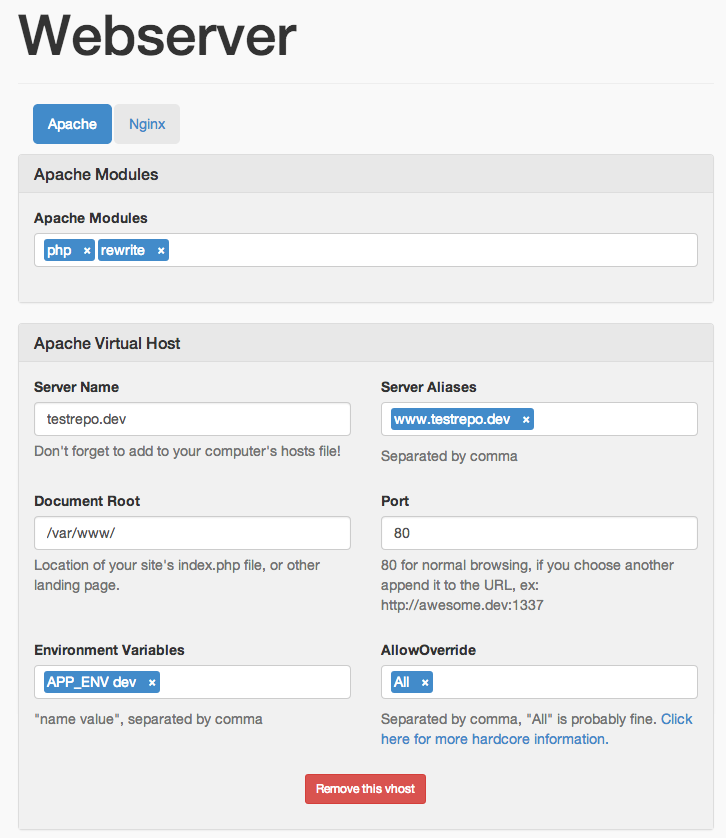Remove the All AllowOverride tag
The width and height of the screenshot is (726, 838).
click(425, 683)
